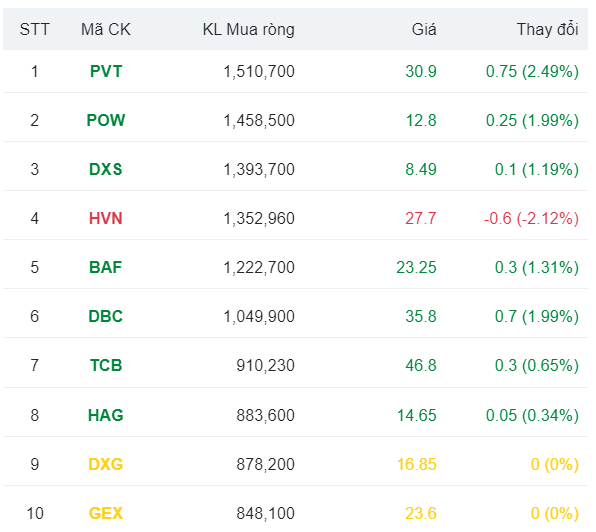The height and width of the screenshot is (532, 596).
Task: Click POW change 0.25 (1.99%)
Action: coord(533,120)
